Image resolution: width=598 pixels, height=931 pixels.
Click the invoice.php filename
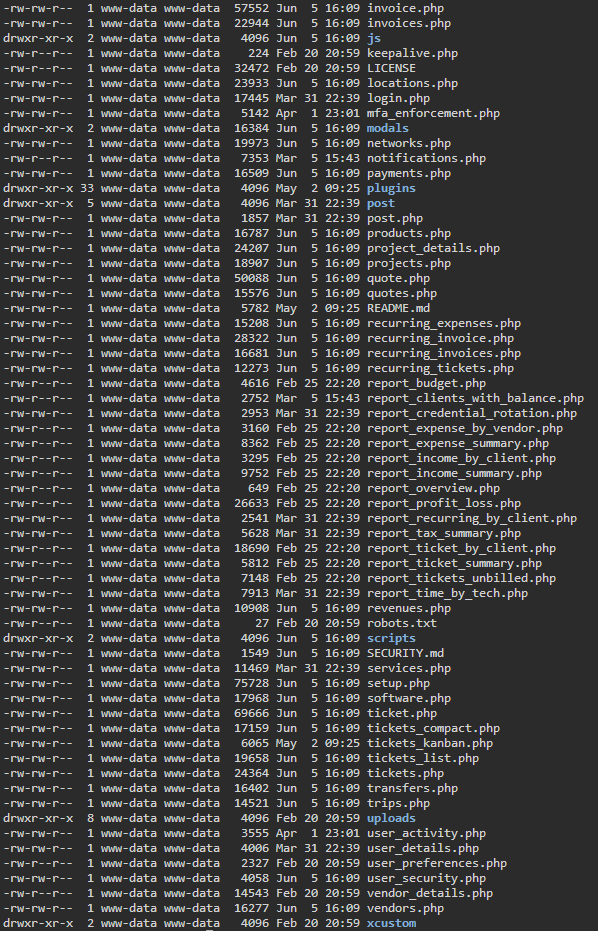[405, 8]
